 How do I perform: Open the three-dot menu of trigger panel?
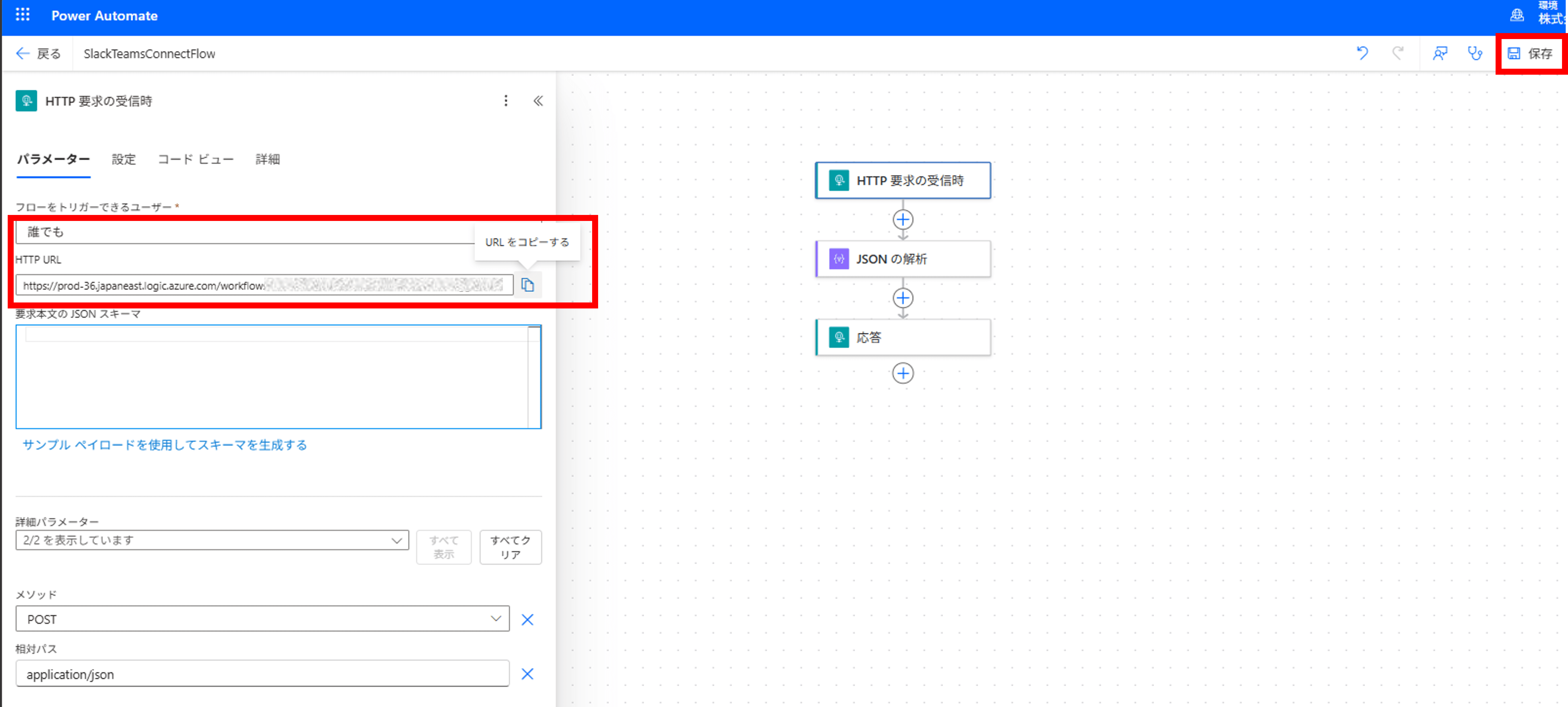(505, 100)
